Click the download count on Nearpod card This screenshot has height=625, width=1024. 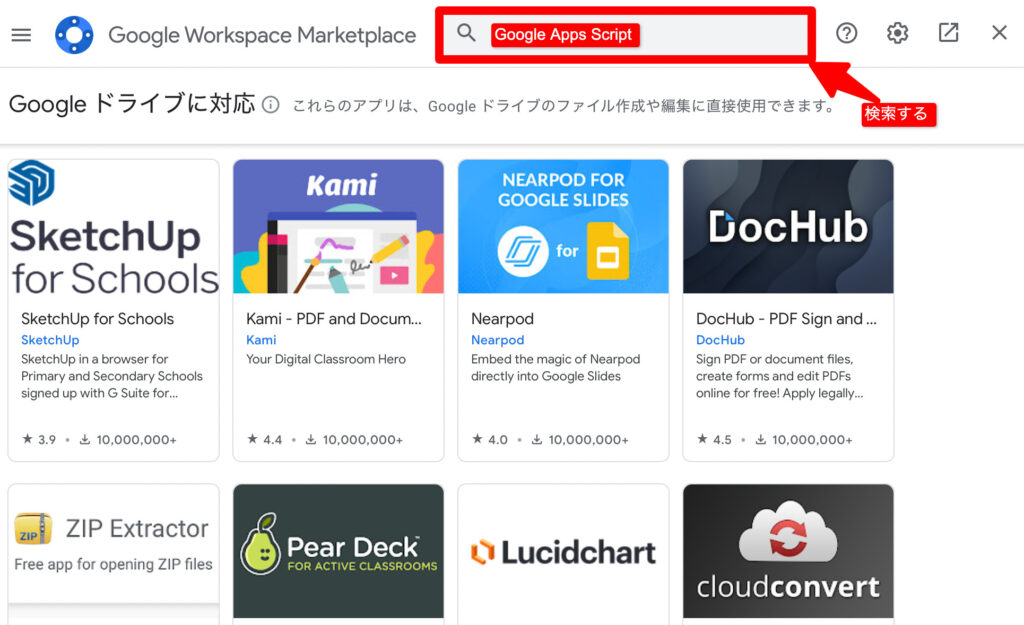580,440
